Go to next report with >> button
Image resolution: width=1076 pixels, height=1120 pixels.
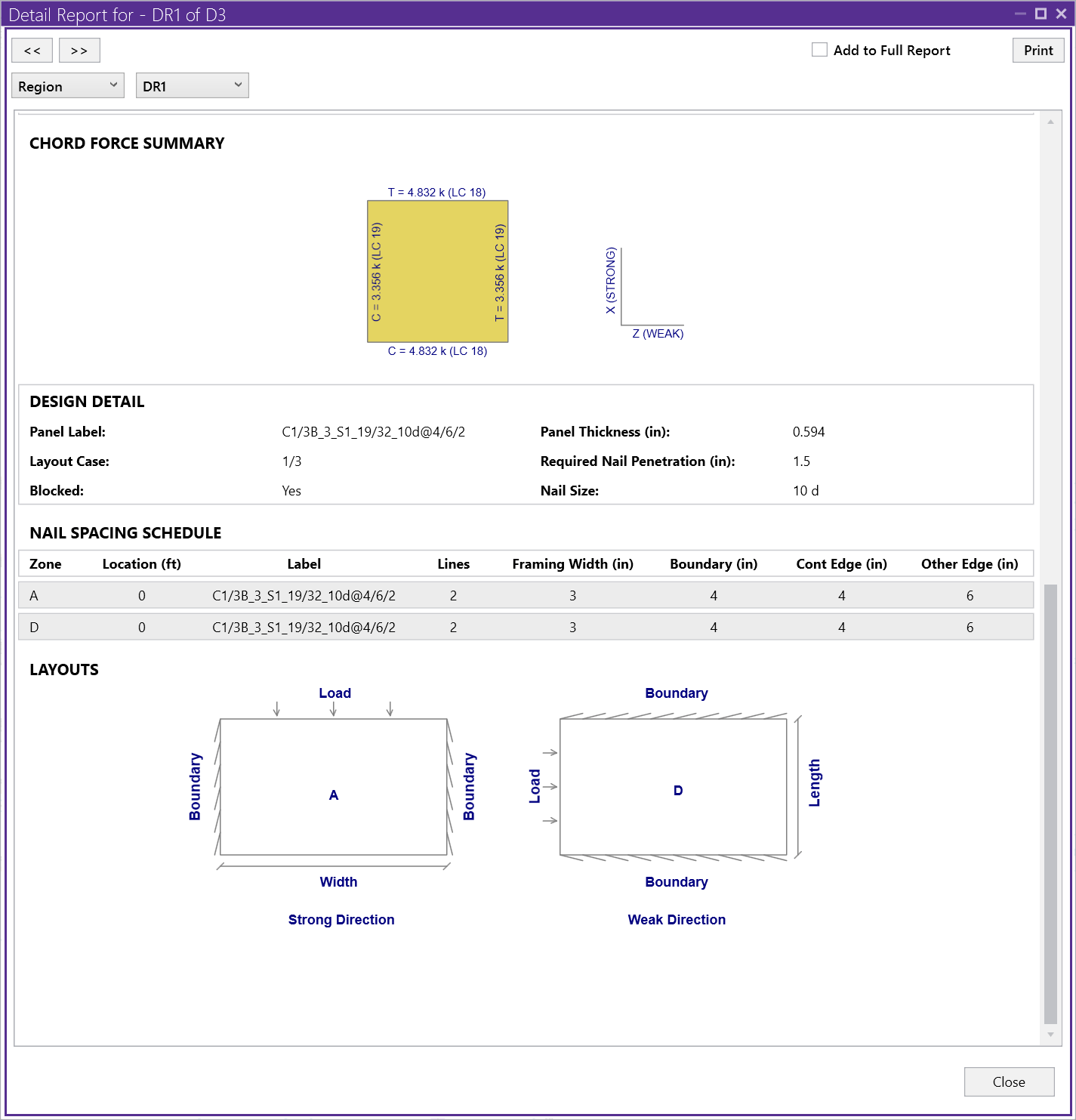click(x=79, y=51)
